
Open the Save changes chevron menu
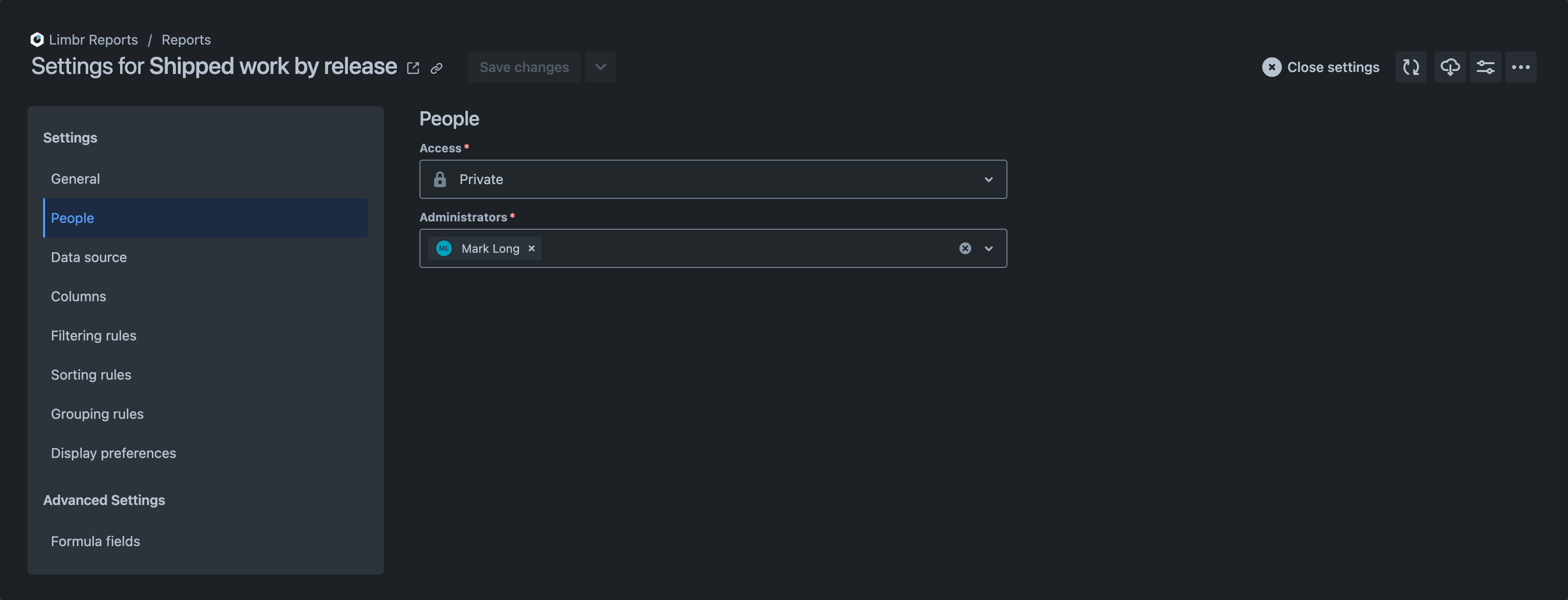pyautogui.click(x=600, y=67)
